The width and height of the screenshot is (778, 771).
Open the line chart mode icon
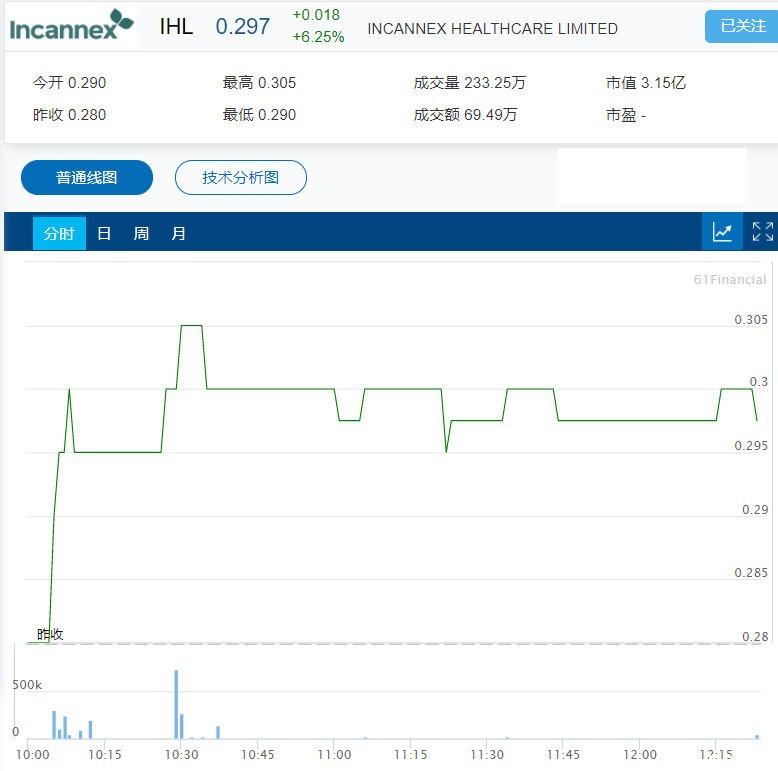[722, 232]
